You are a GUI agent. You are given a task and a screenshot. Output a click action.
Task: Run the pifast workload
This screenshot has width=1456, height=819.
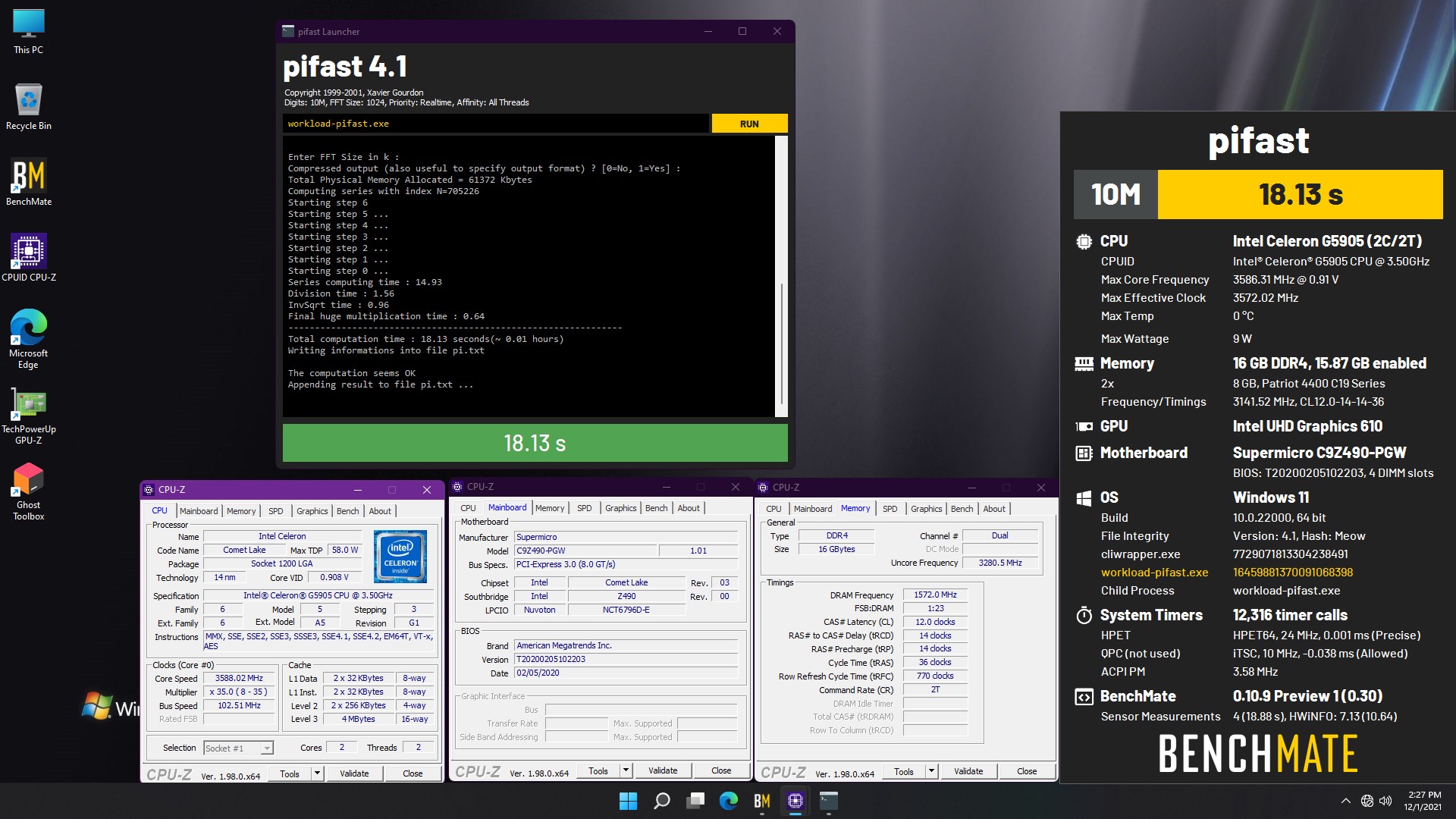click(749, 124)
